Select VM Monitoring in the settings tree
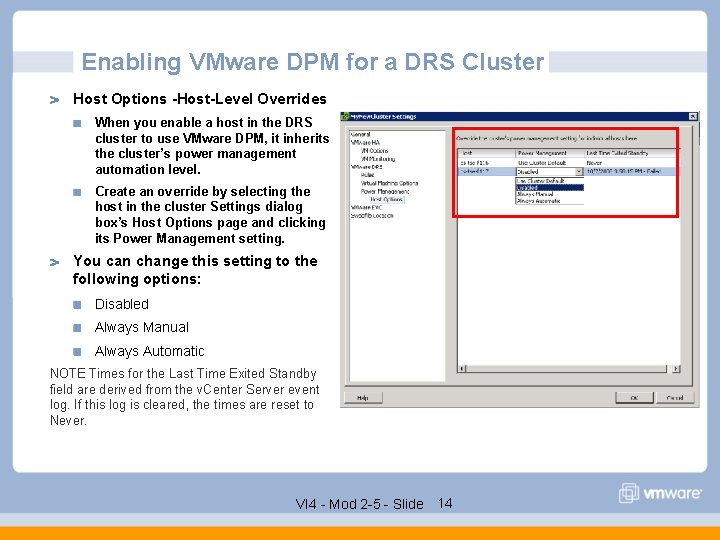720x540 pixels. [378, 159]
